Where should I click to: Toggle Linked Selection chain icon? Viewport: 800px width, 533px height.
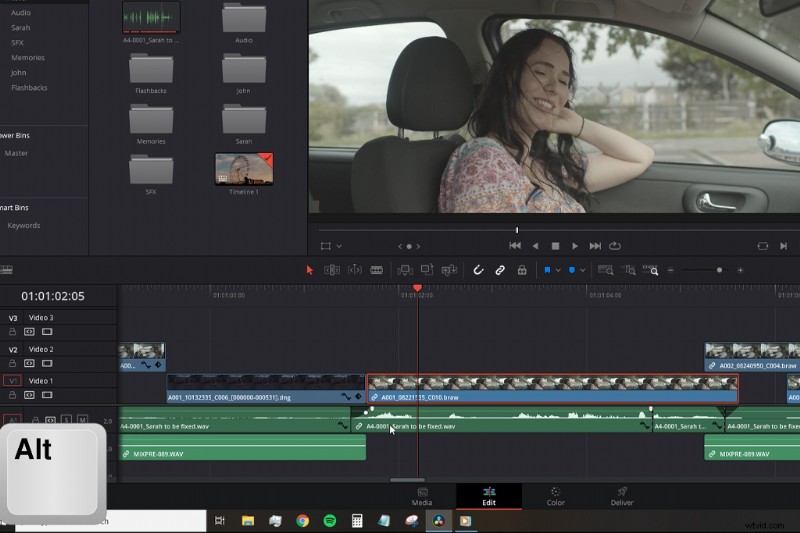(500, 270)
